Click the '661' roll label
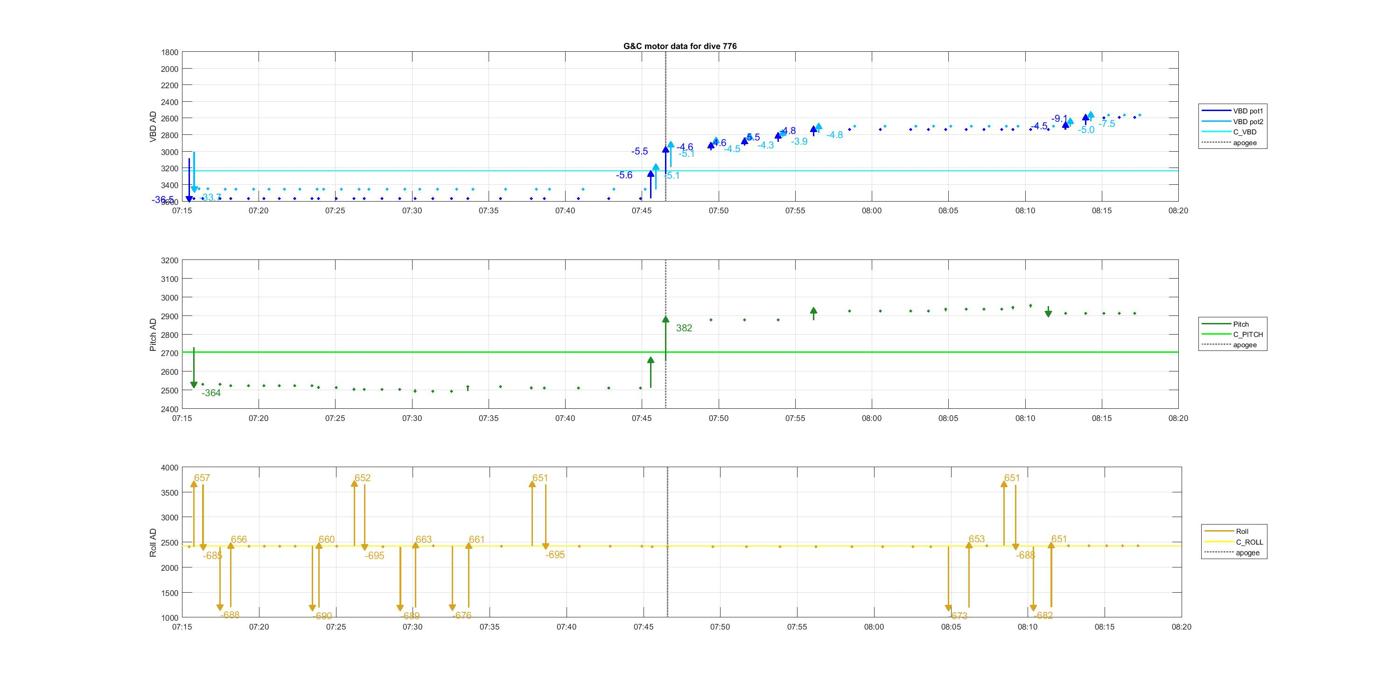This screenshot has width=1400, height=693. coord(477,540)
